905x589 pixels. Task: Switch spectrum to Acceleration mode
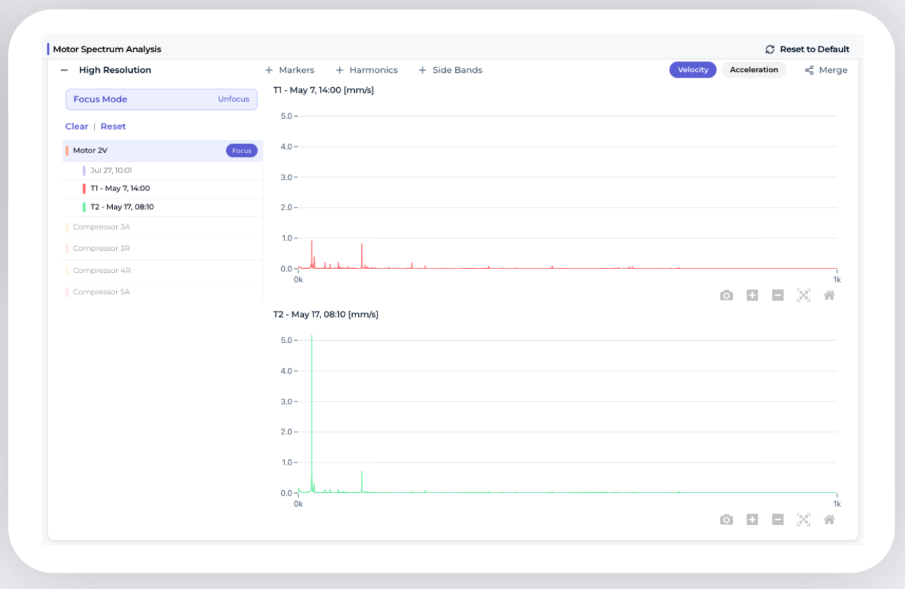pyautogui.click(x=754, y=70)
